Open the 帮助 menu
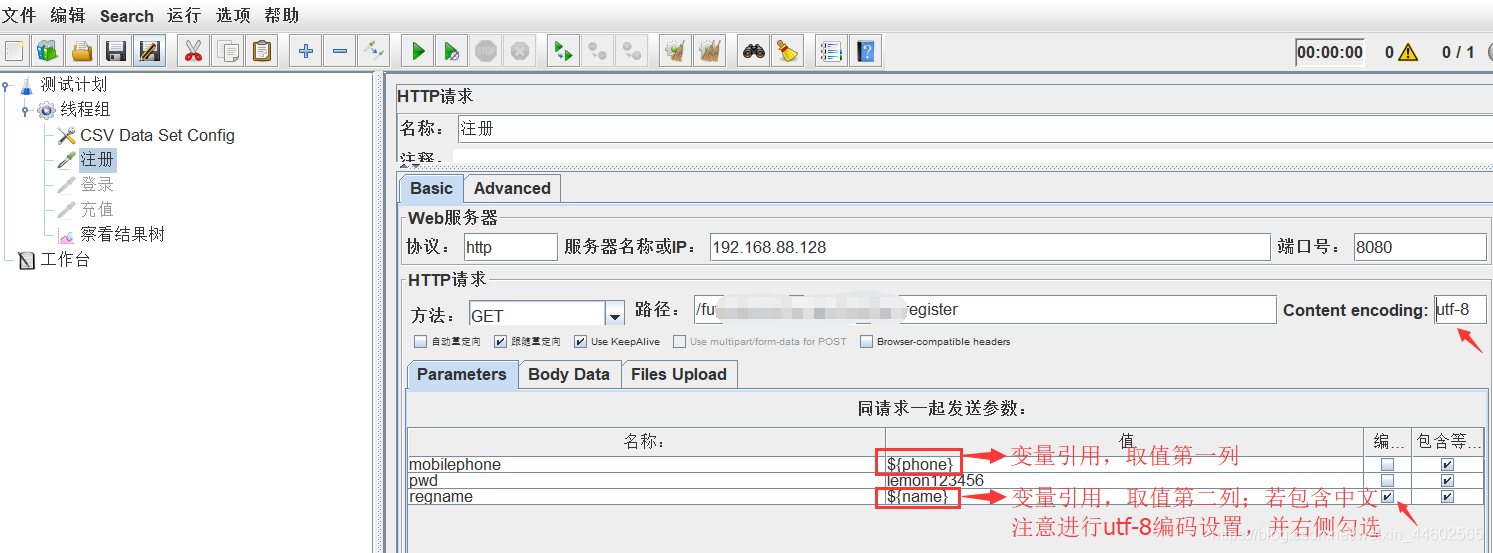Viewport: 1493px width, 553px height. point(281,15)
